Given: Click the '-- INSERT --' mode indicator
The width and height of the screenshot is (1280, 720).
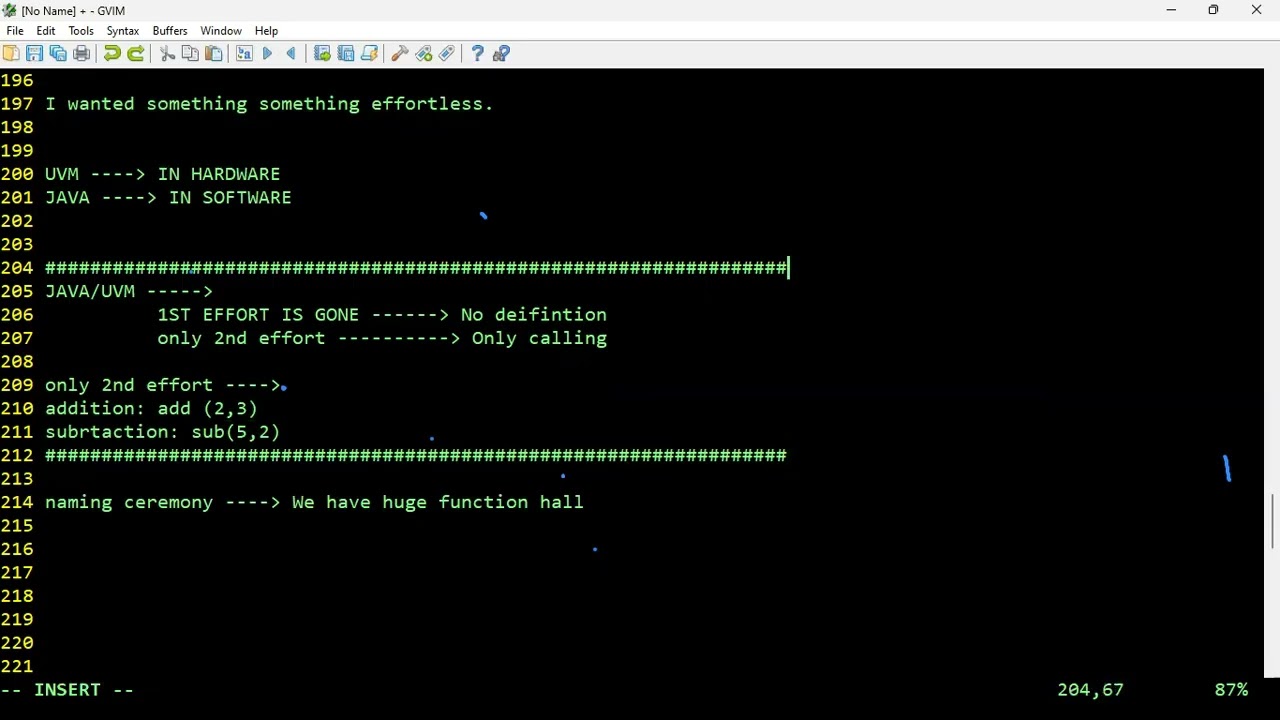Looking at the screenshot, I should coord(67,690).
